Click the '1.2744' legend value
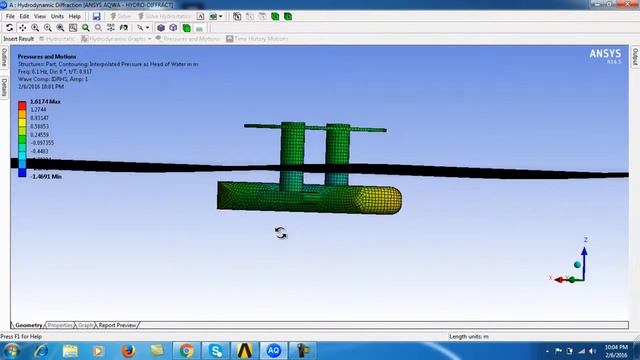The image size is (640, 360). coord(38,109)
